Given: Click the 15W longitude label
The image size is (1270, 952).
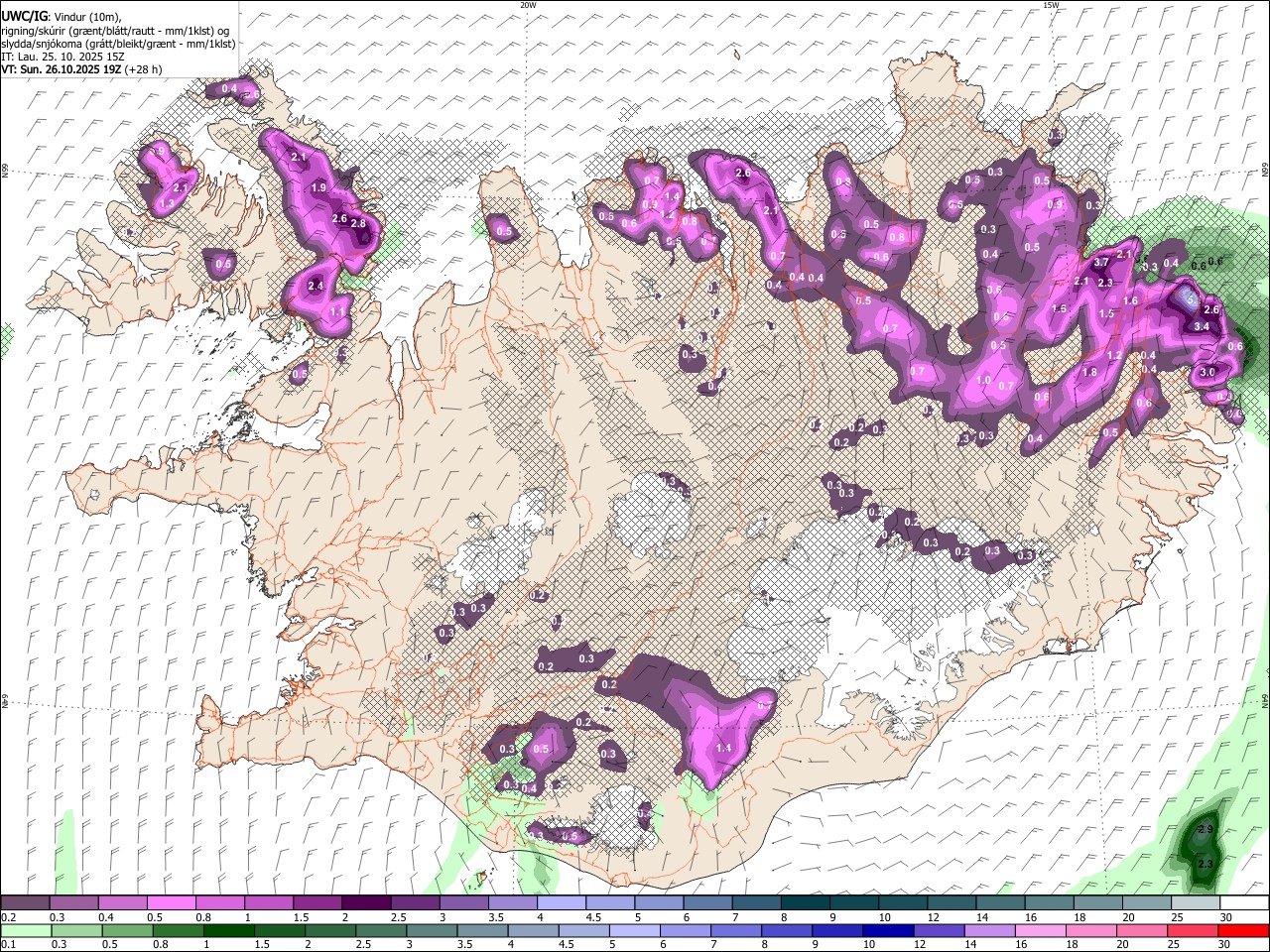Looking at the screenshot, I should coord(1051,5).
